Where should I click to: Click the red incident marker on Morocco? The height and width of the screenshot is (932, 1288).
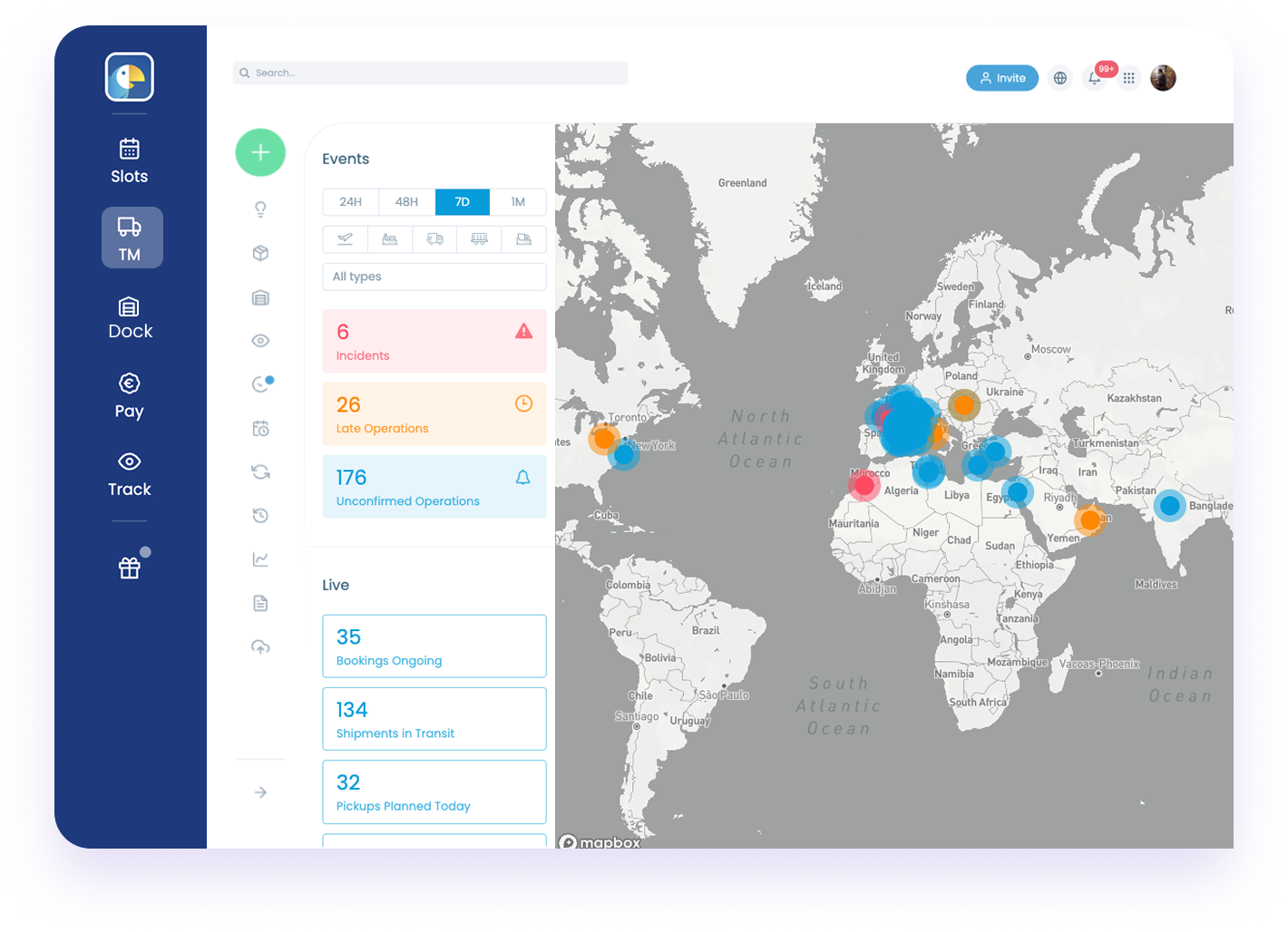coord(864,486)
